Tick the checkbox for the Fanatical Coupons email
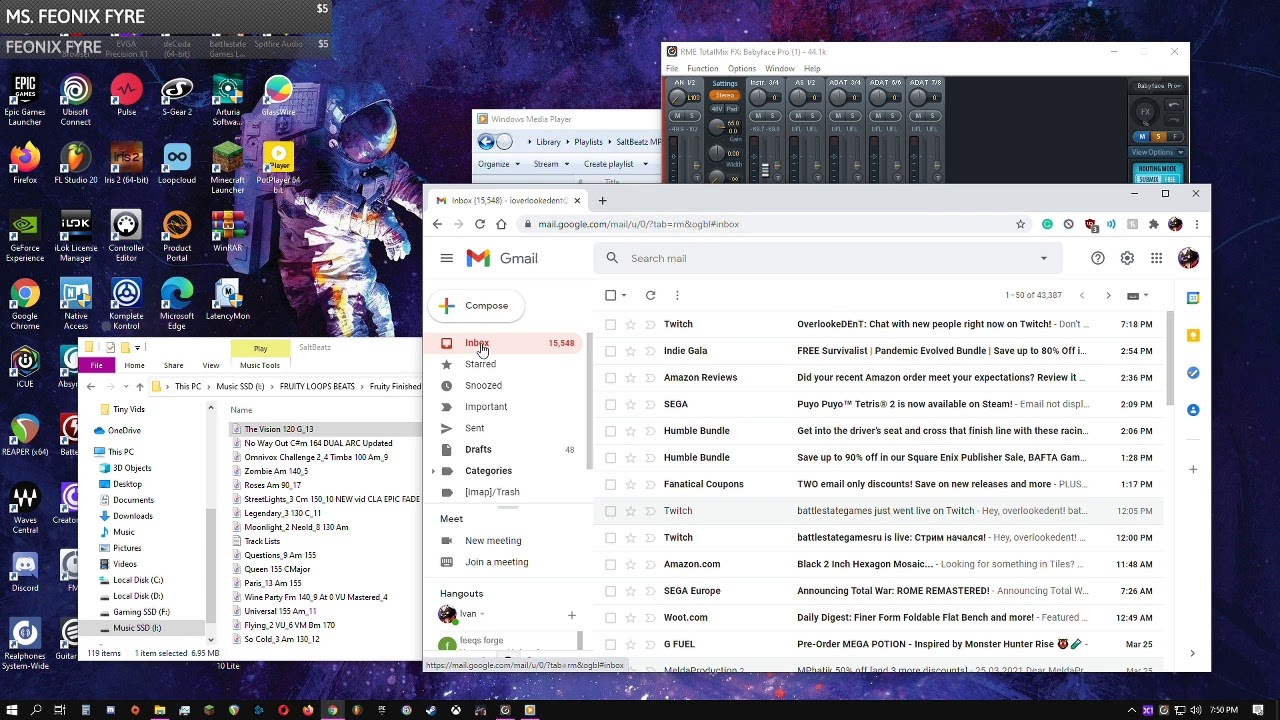Viewport: 1280px width, 720px height. [x=610, y=484]
